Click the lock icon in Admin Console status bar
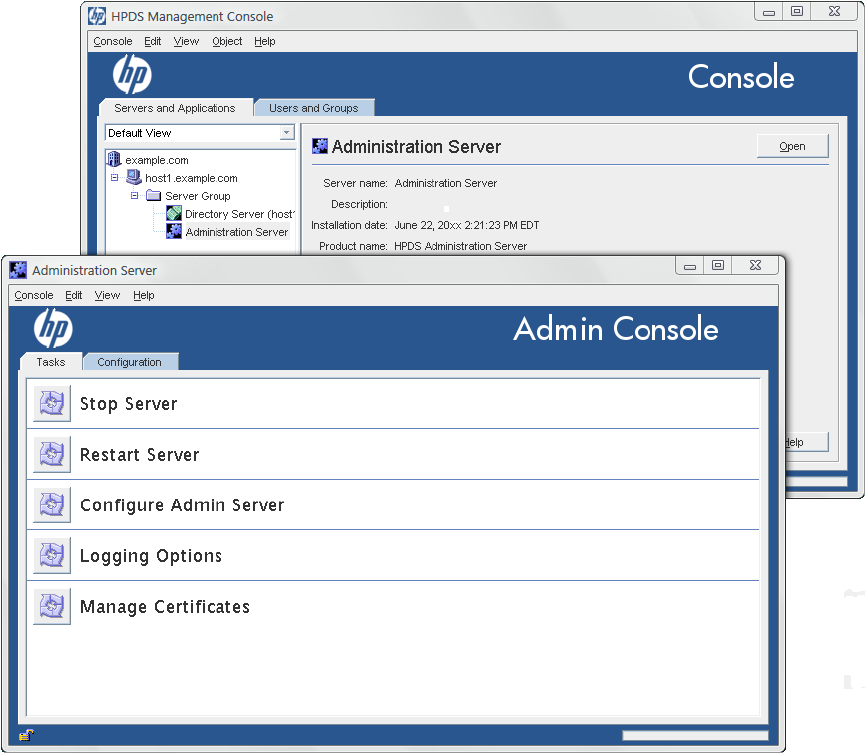 point(26,735)
